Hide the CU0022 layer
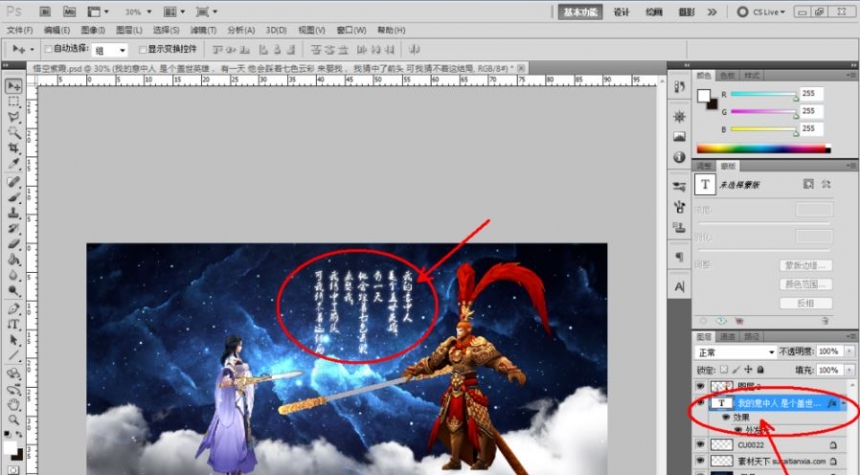The image size is (860, 475). (700, 445)
